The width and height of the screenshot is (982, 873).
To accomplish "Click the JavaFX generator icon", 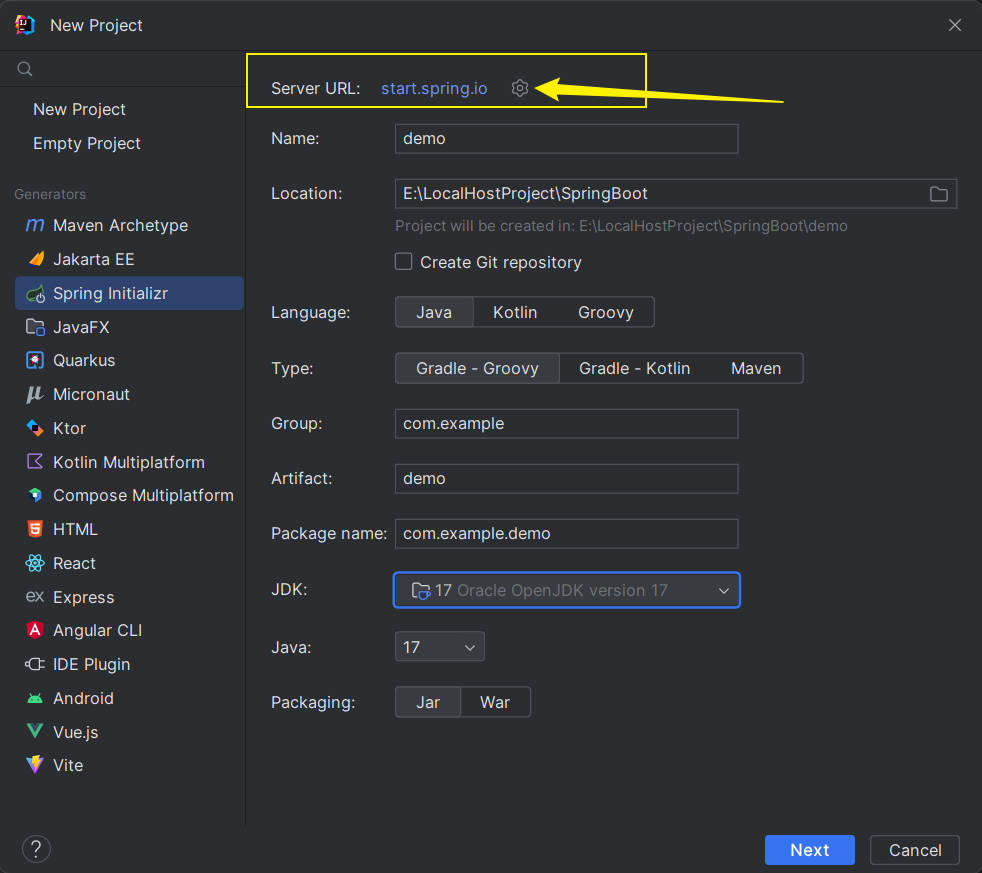I will click(x=35, y=327).
